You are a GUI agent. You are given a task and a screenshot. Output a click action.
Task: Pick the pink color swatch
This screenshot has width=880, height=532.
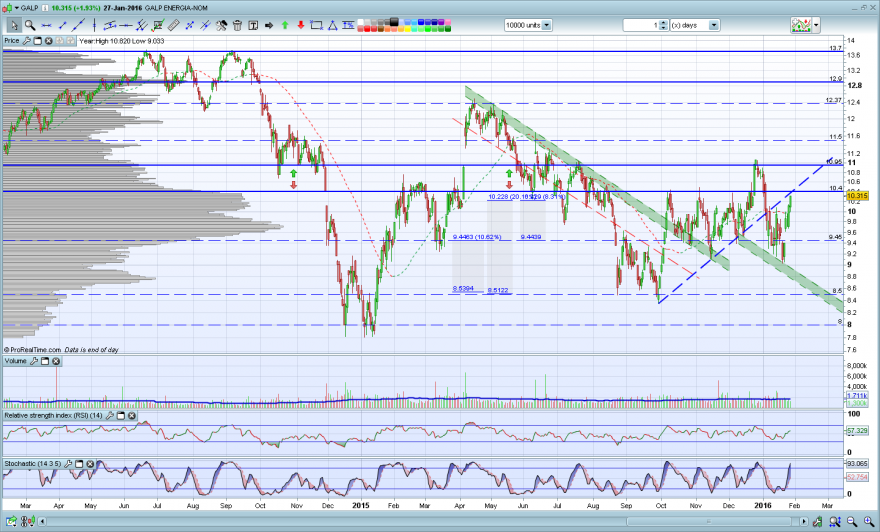447,22
